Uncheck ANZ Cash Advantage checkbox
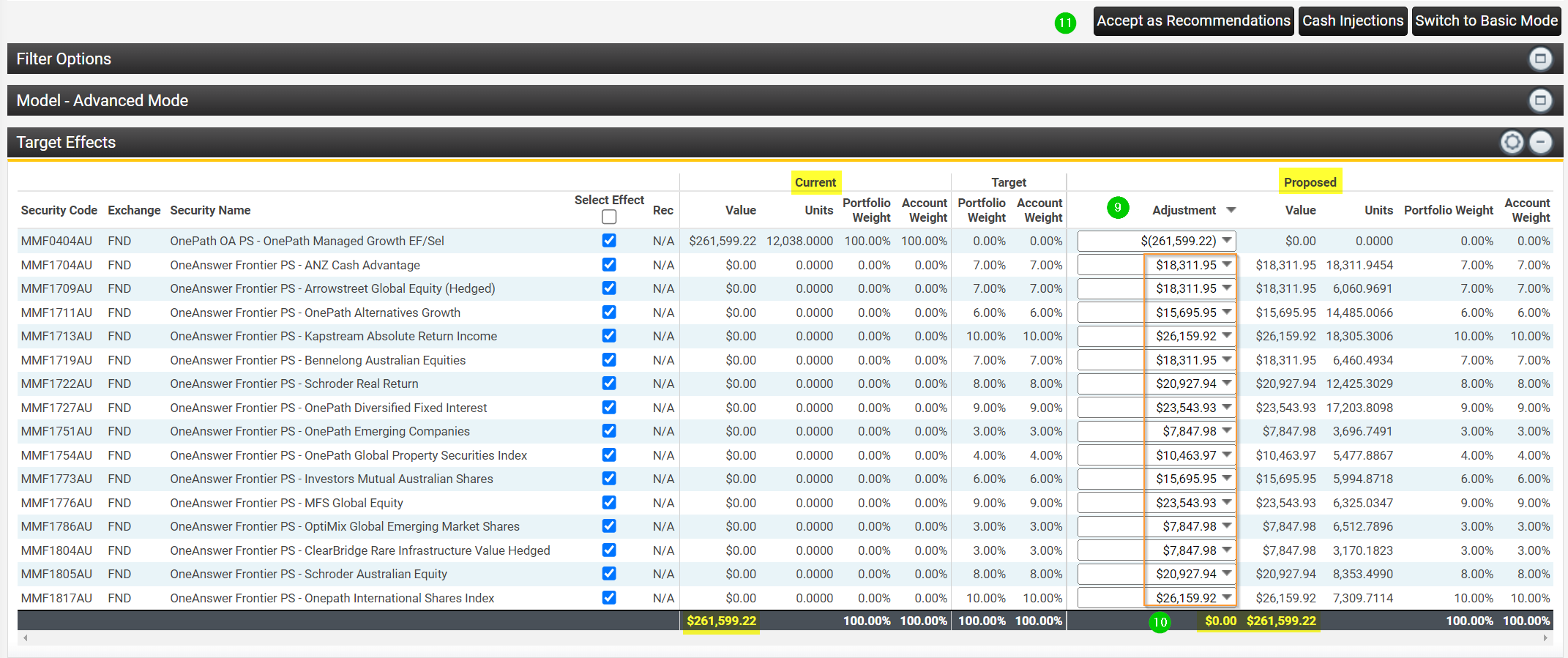 tap(609, 264)
